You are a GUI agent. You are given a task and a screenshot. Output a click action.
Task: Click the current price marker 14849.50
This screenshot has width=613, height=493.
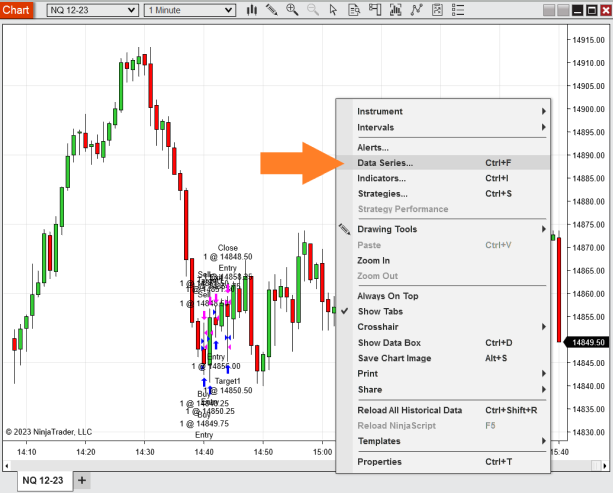coord(588,342)
